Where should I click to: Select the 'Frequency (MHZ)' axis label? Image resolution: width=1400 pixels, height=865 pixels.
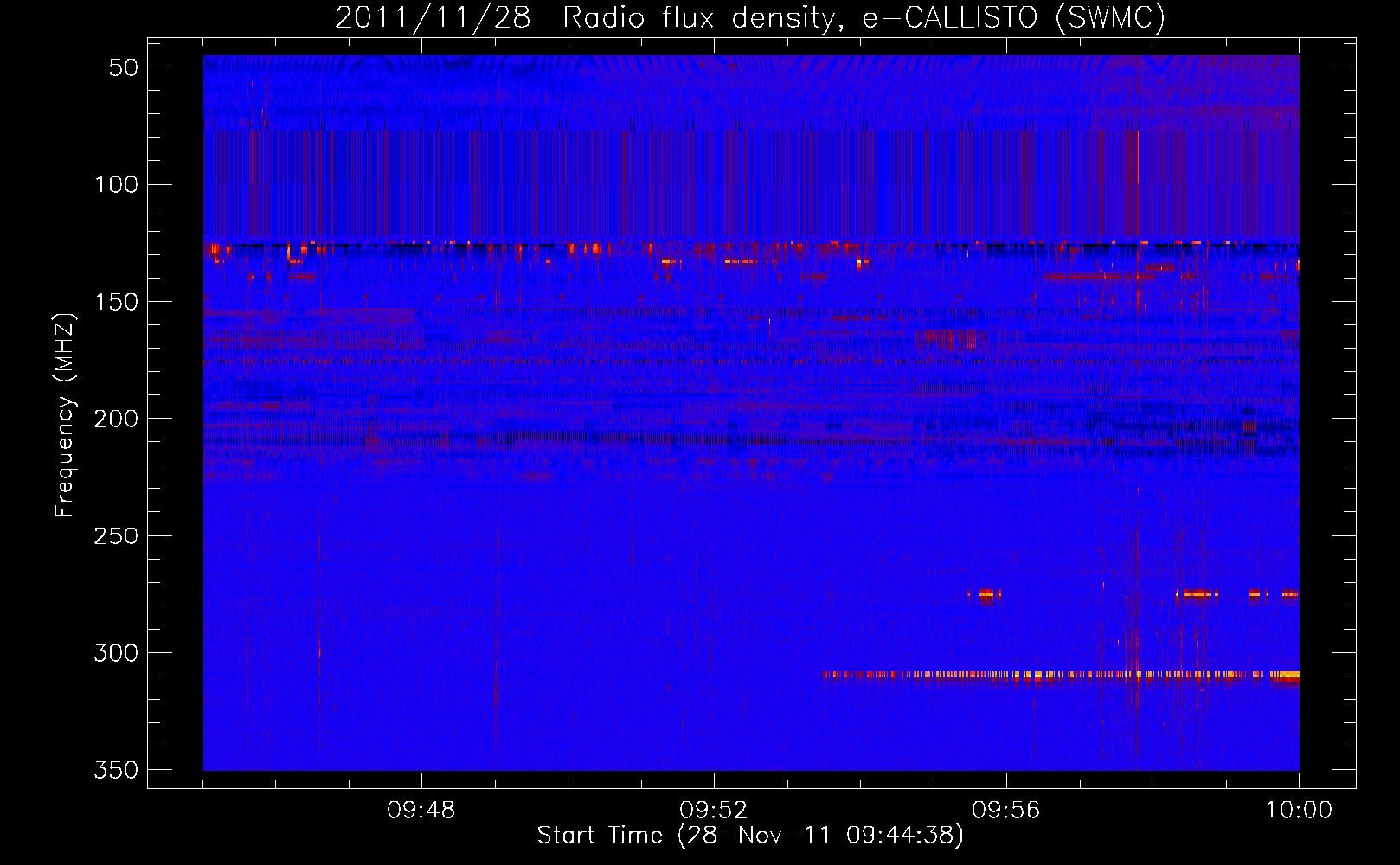point(64,415)
